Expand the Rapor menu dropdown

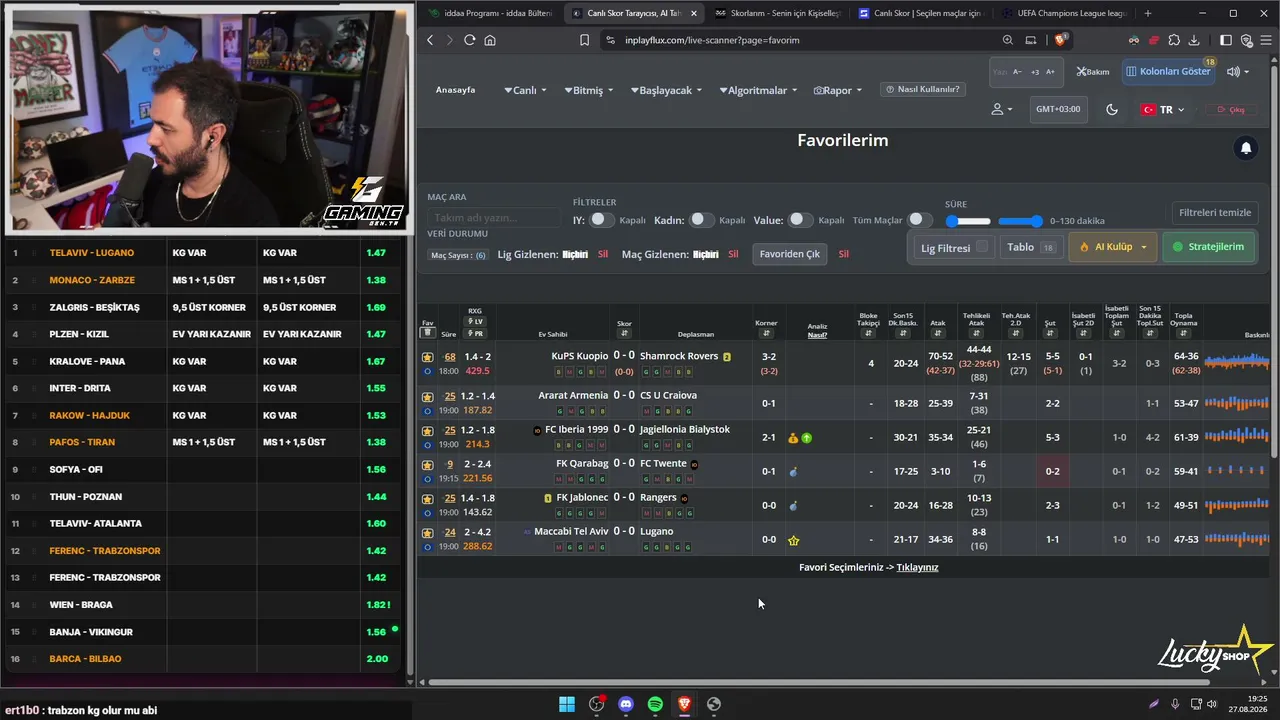(x=838, y=90)
